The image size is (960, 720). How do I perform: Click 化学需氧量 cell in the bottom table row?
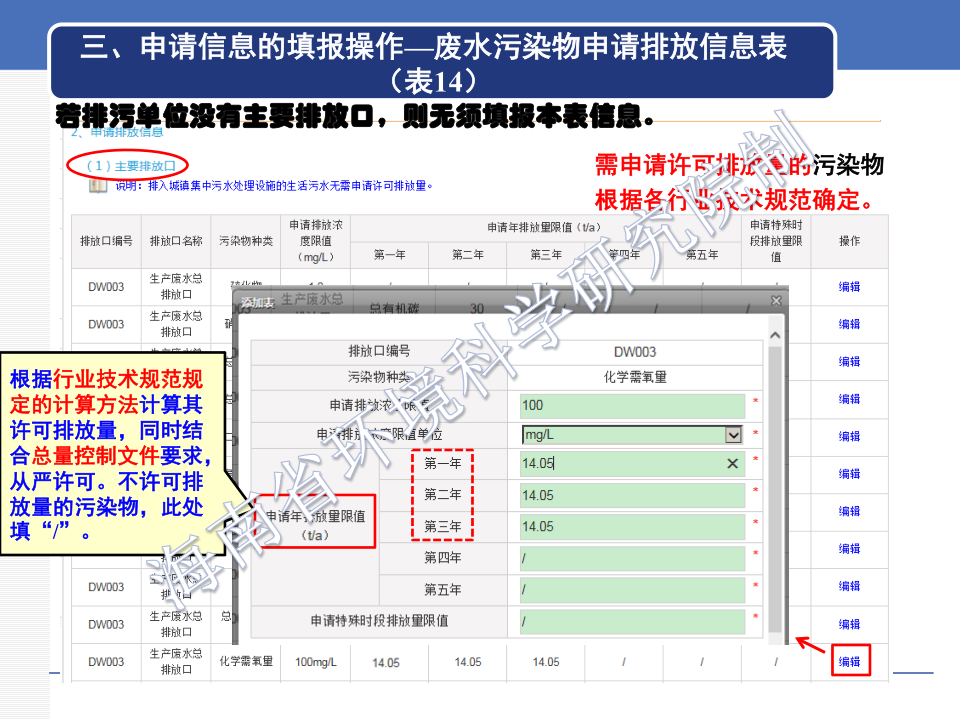[246, 661]
